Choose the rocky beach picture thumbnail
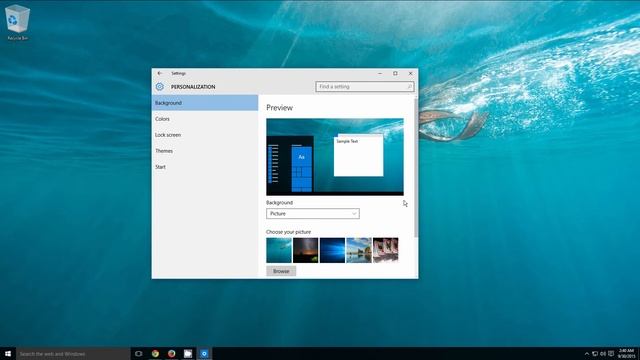The image size is (640, 360). [359, 250]
